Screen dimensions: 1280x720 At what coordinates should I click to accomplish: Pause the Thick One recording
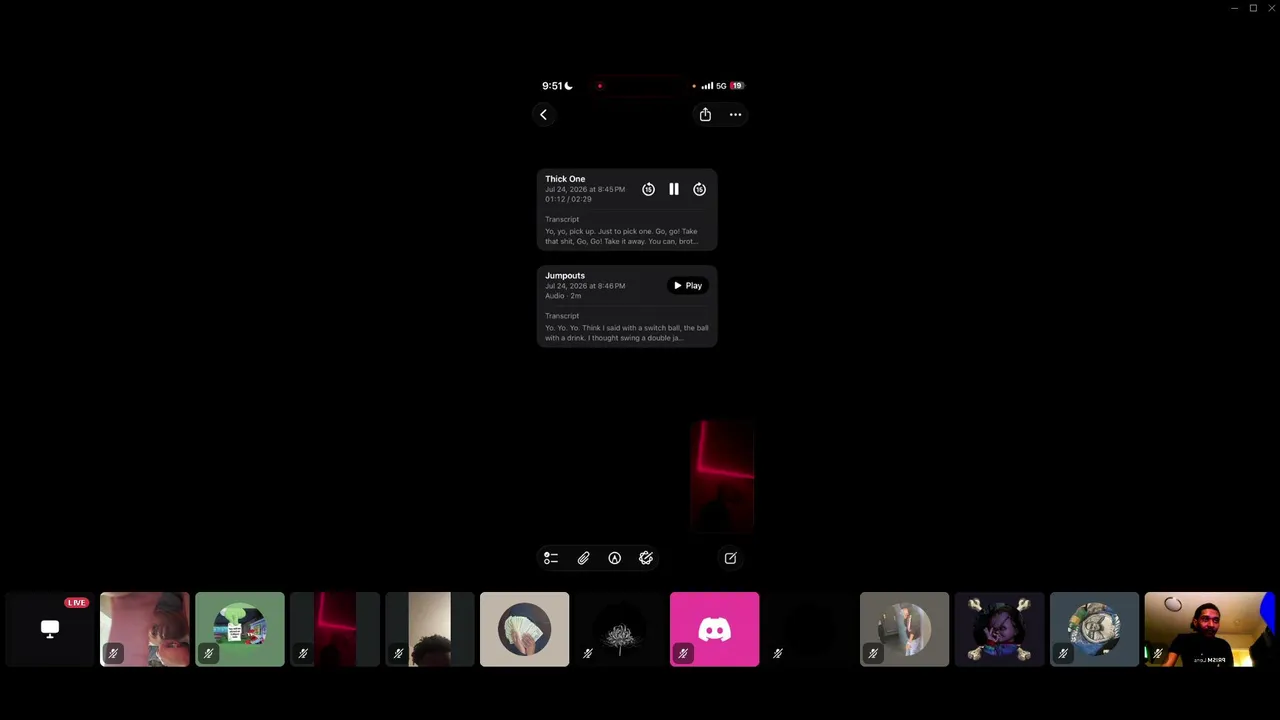[674, 189]
